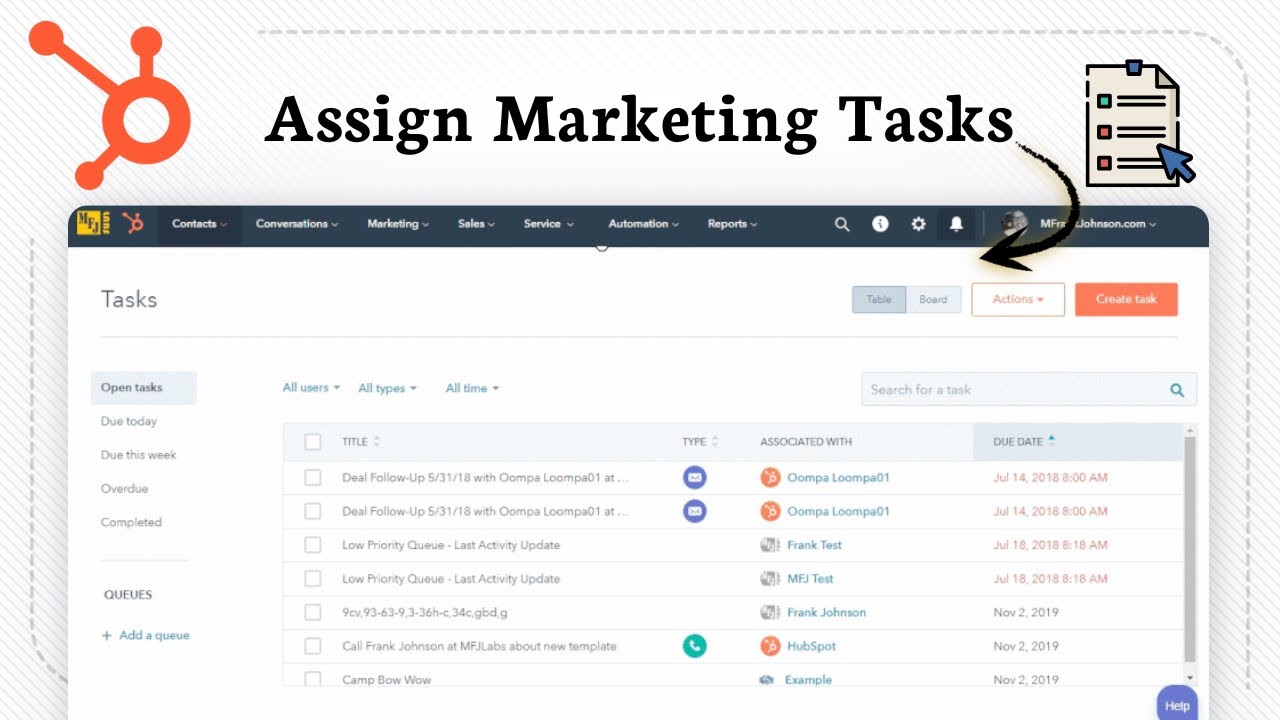This screenshot has height=720, width=1280.
Task: Switch to Table view toggle
Action: coord(879,299)
